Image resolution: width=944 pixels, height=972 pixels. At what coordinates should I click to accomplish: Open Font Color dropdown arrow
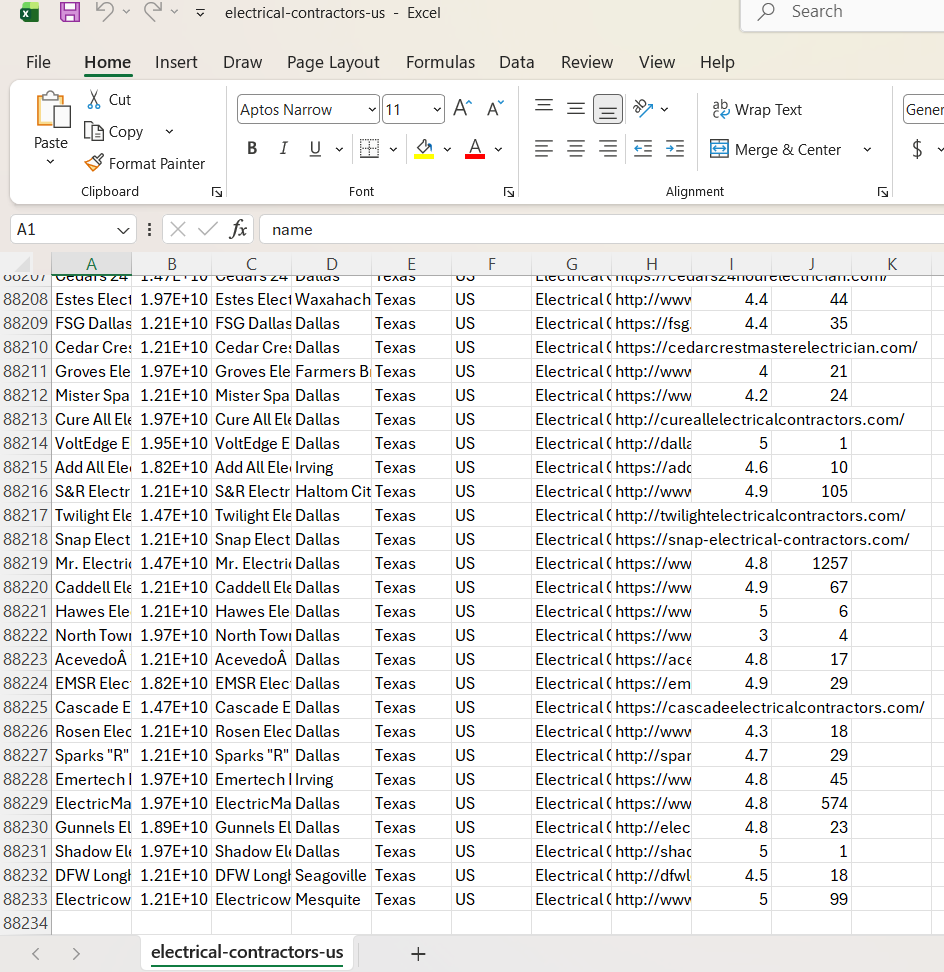(x=498, y=149)
